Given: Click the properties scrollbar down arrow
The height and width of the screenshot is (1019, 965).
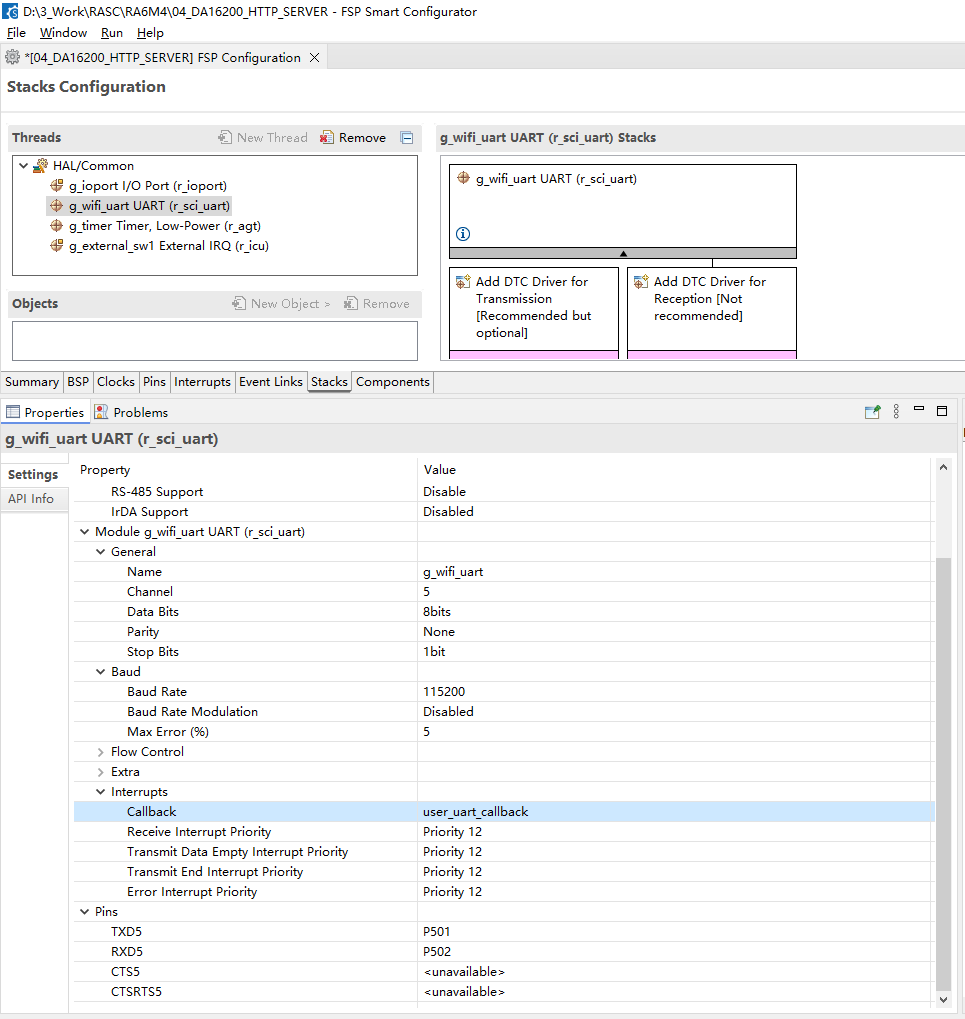Looking at the screenshot, I should pyautogui.click(x=944, y=1000).
